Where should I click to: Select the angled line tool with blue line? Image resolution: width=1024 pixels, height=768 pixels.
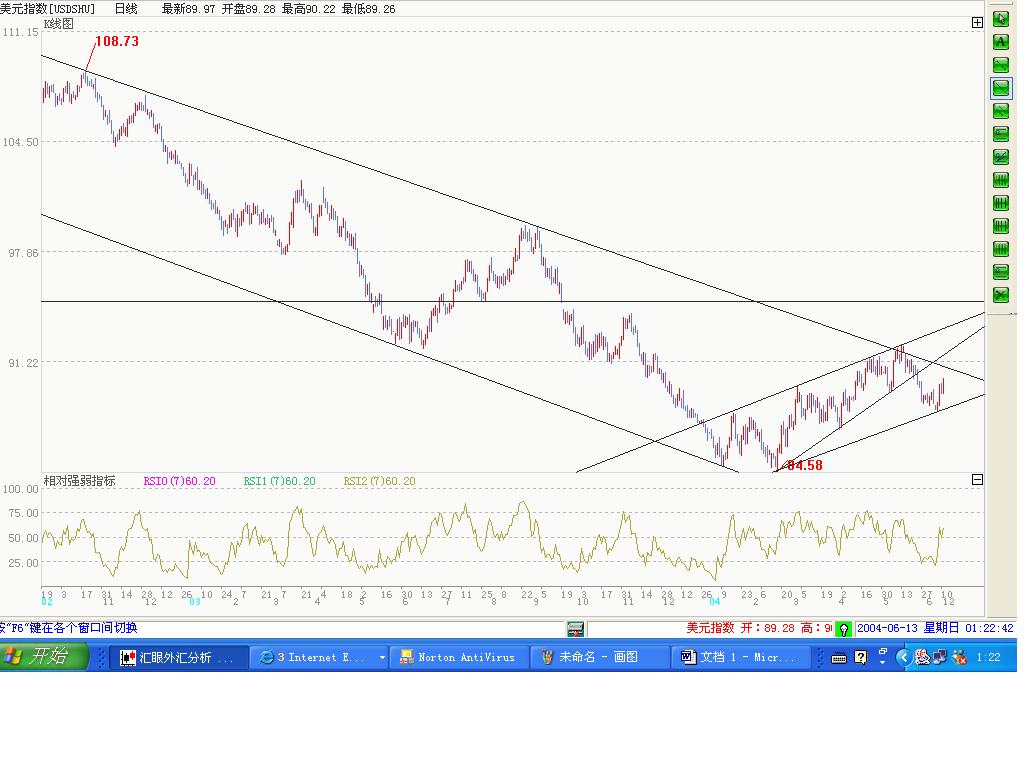coord(1000,157)
